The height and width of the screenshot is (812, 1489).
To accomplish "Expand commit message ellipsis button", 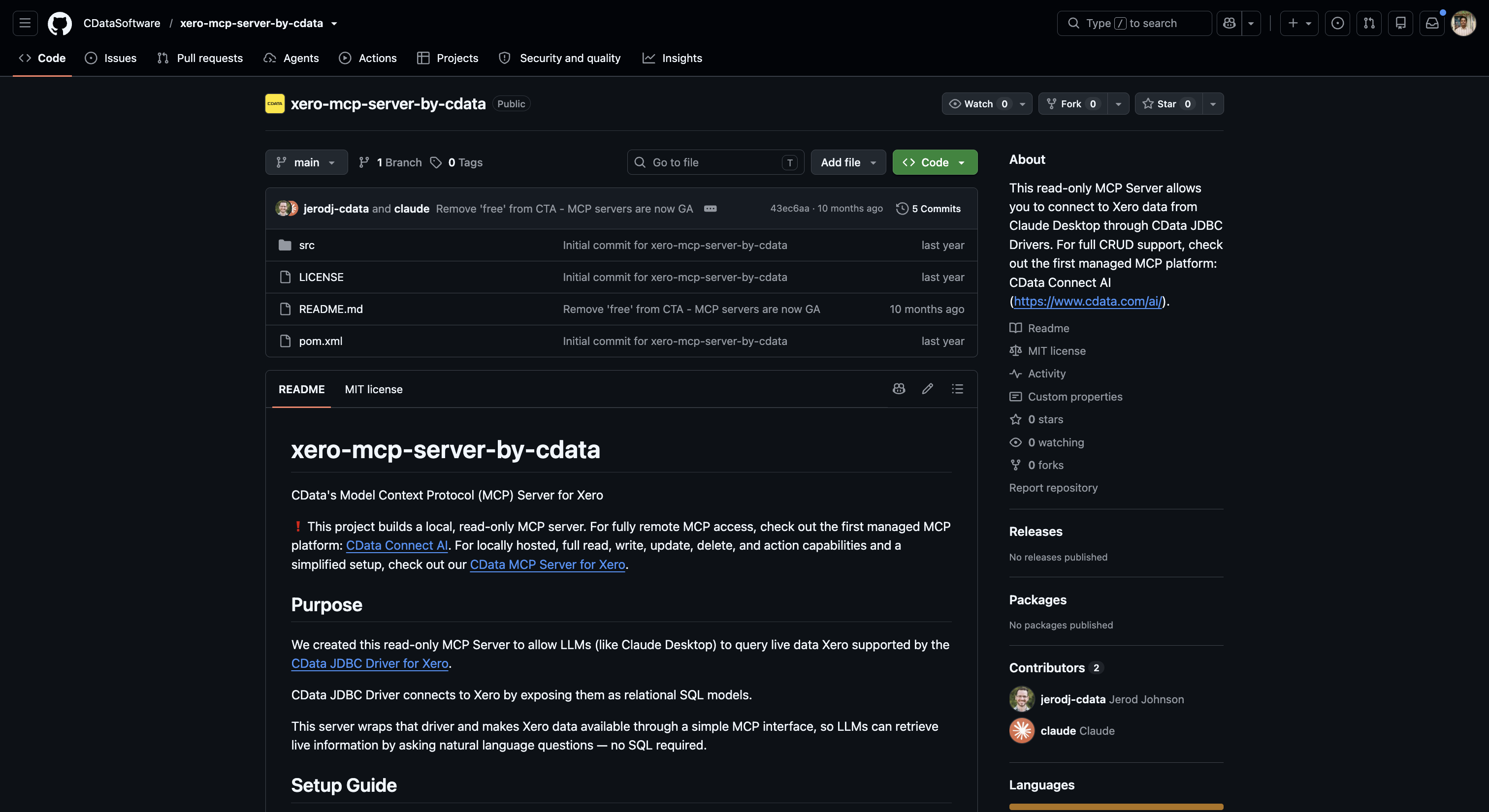I will coord(711,209).
